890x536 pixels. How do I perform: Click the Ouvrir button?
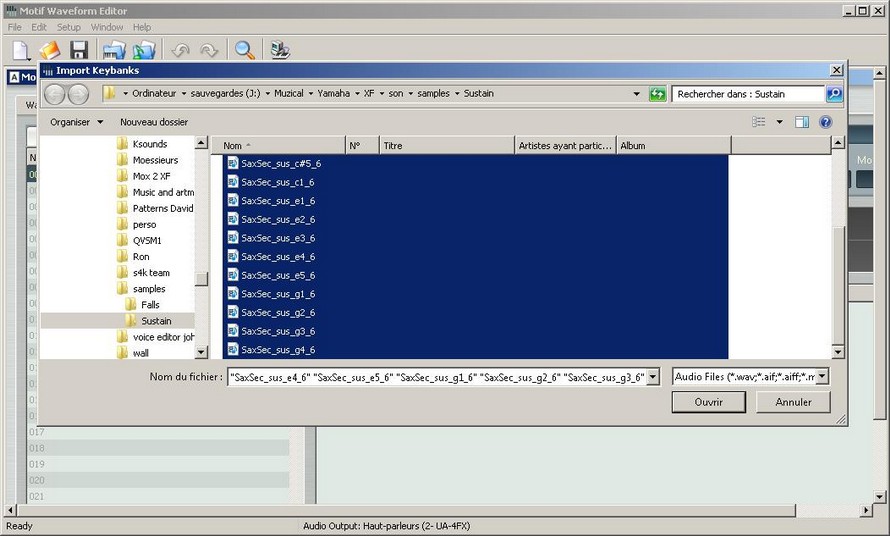pyautogui.click(x=708, y=402)
